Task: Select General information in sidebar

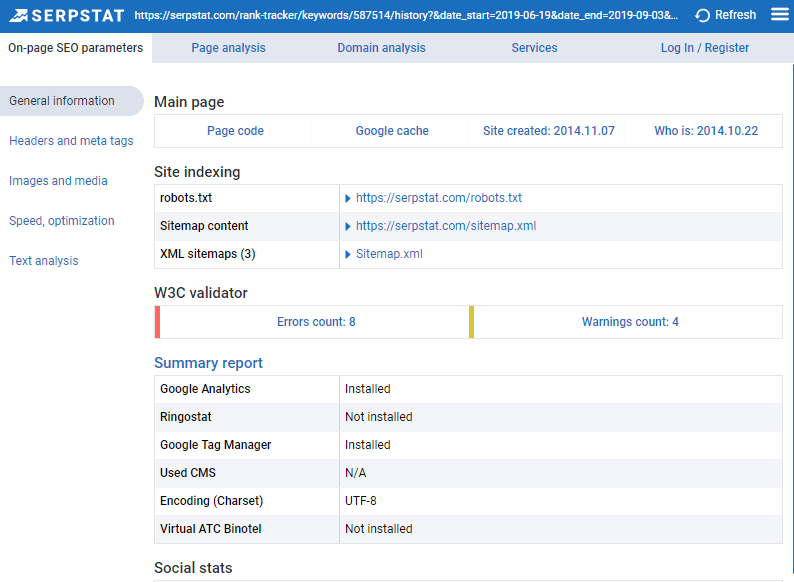Action: point(72,101)
